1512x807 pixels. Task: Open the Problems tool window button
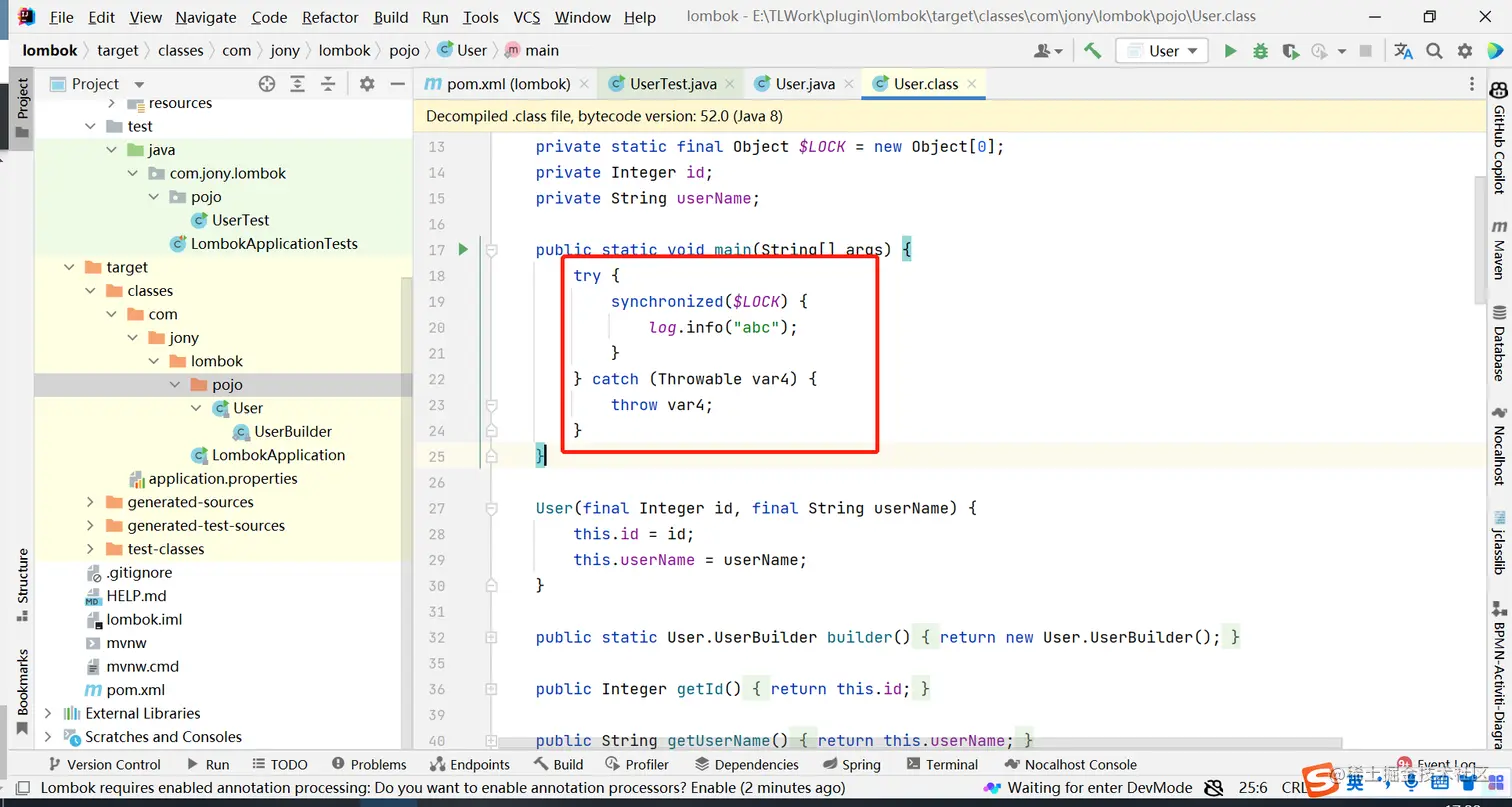point(369,764)
